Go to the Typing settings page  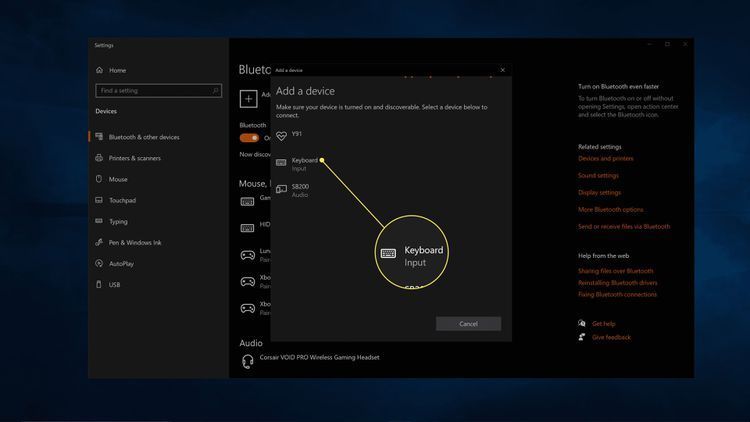118,221
